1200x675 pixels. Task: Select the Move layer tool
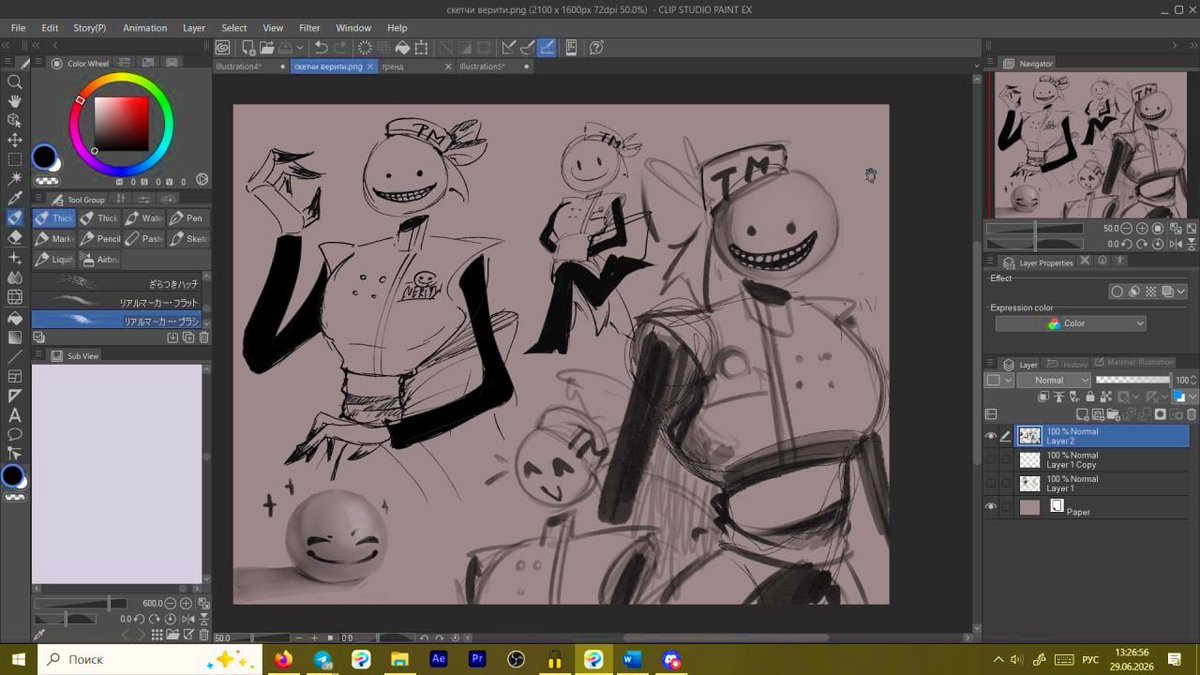(x=15, y=140)
